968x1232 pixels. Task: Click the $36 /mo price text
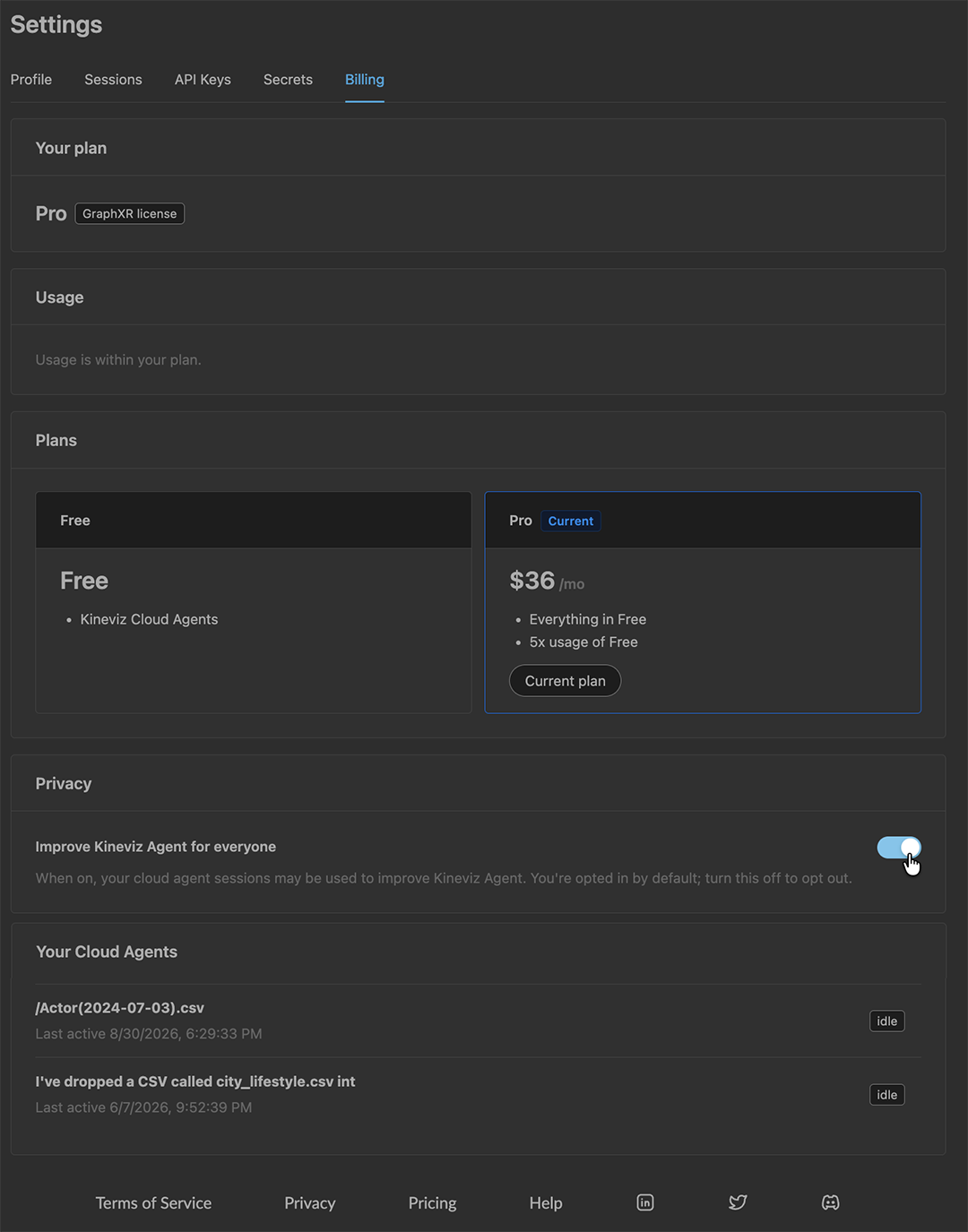[x=547, y=582]
